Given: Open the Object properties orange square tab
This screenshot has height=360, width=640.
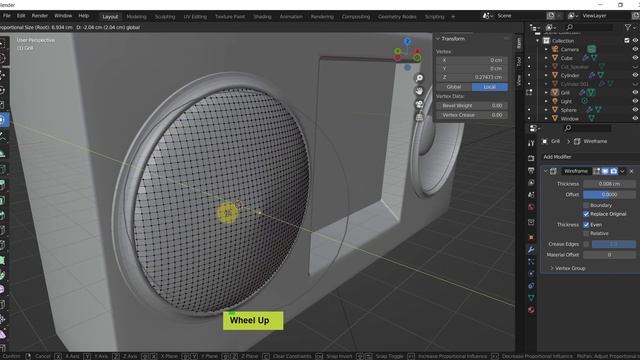Looking at the screenshot, I should [531, 237].
